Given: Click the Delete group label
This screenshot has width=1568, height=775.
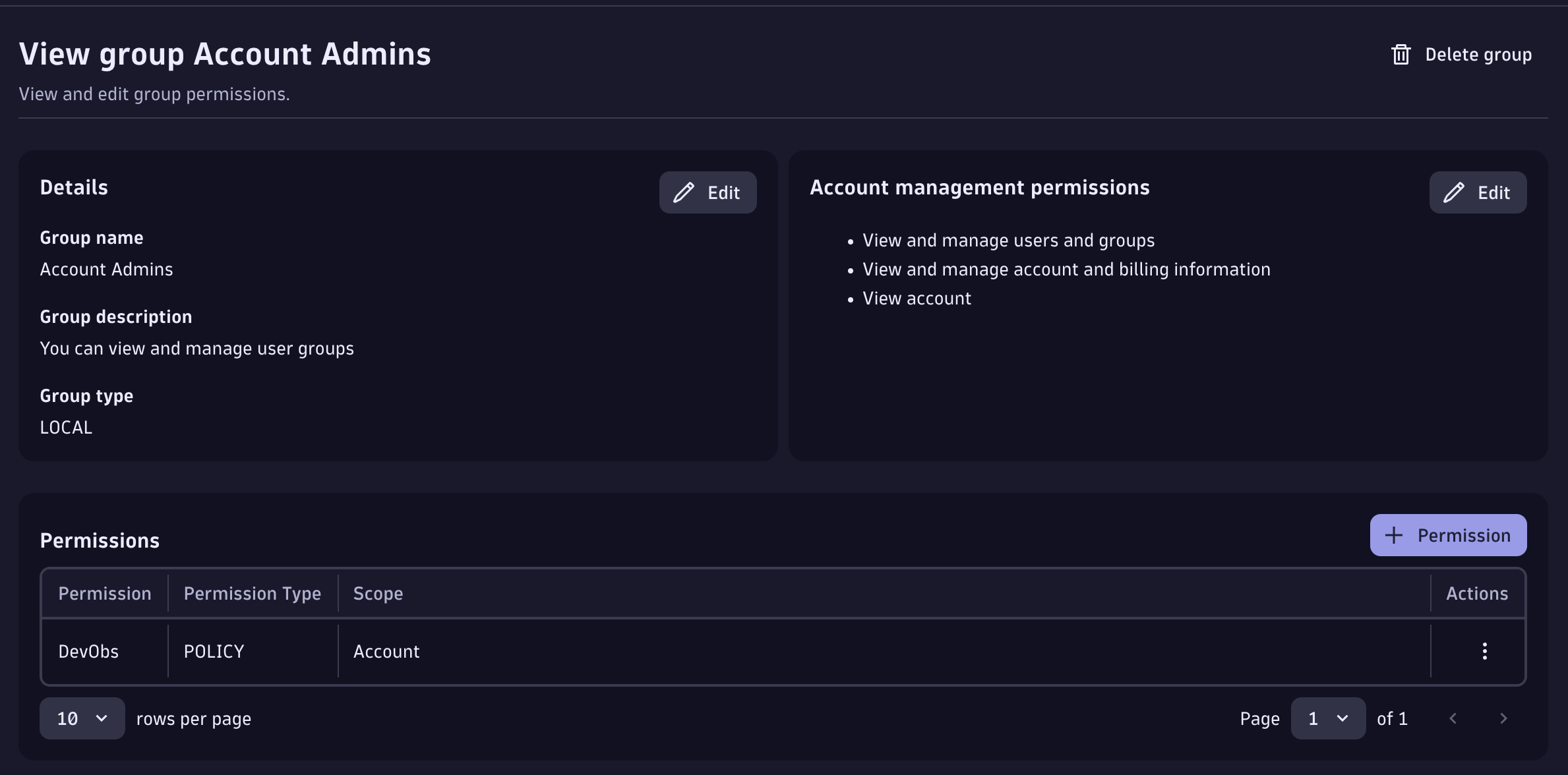Looking at the screenshot, I should (1478, 55).
